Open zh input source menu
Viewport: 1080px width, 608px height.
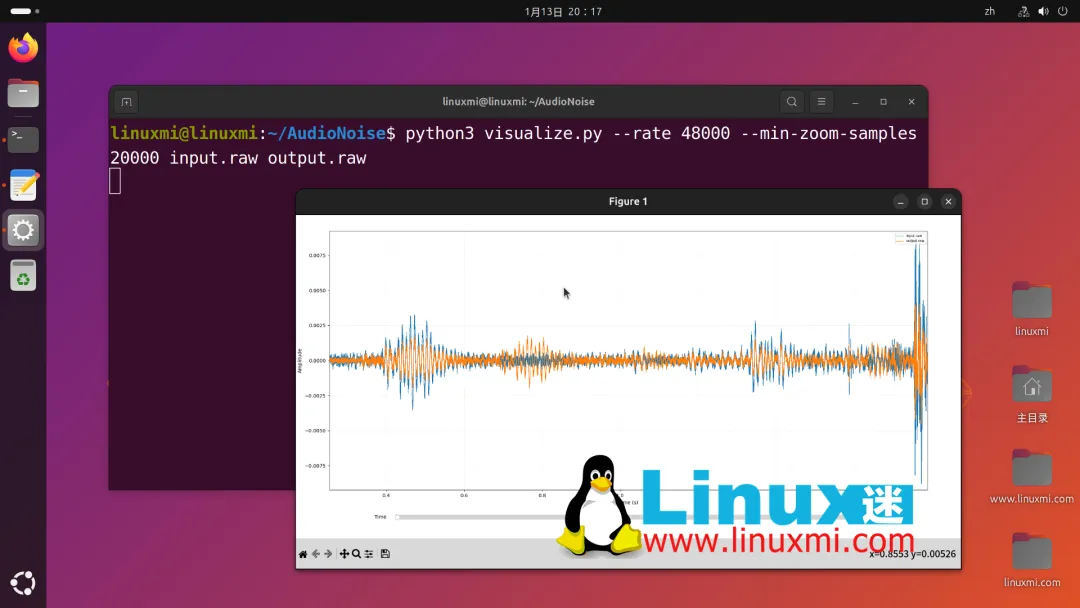pos(989,12)
